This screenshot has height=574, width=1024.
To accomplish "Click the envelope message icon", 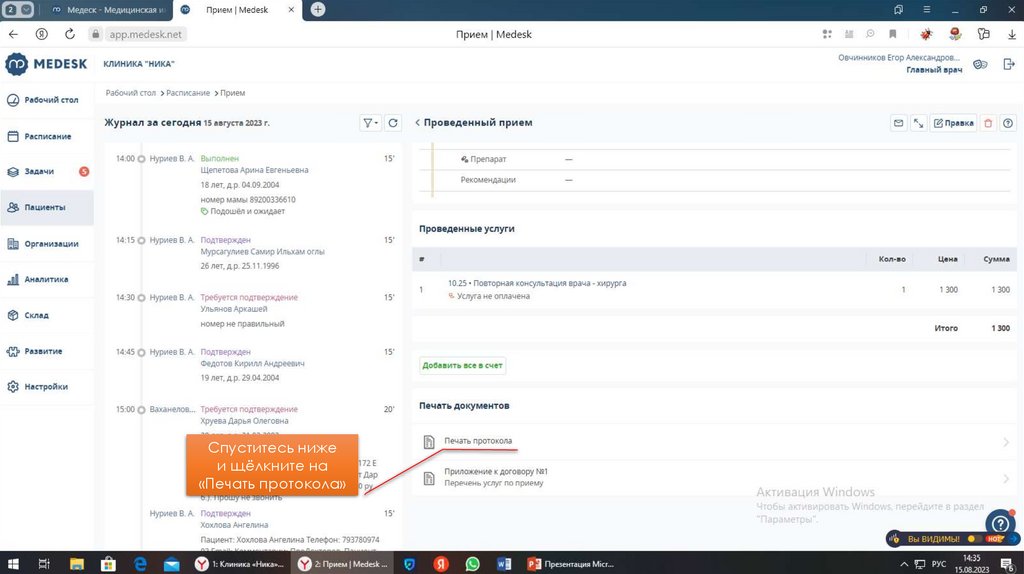I will click(x=899, y=123).
